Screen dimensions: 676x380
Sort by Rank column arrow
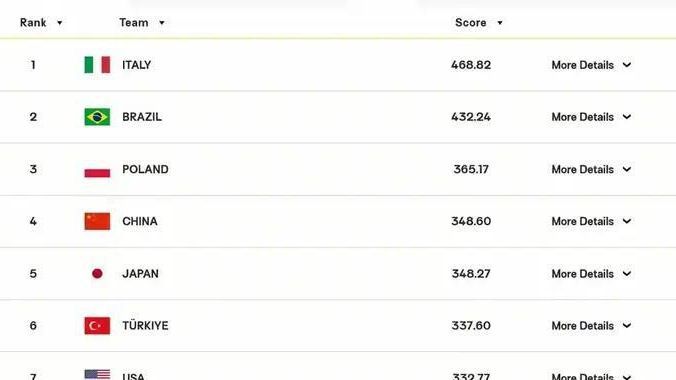point(59,23)
